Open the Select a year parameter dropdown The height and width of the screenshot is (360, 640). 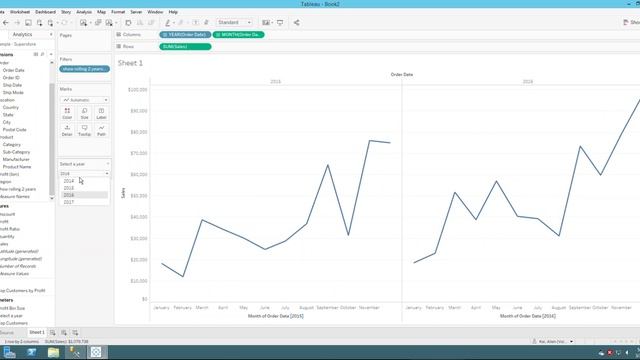point(84,173)
